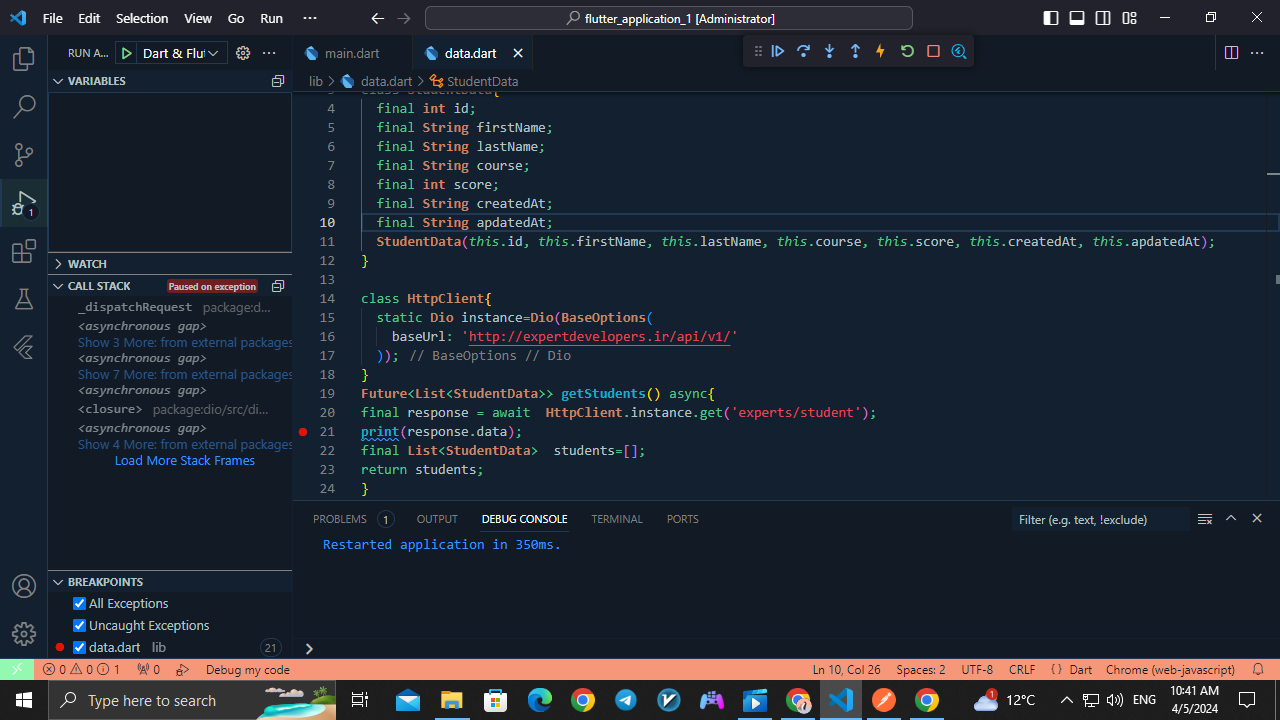This screenshot has height=720, width=1280.
Task: Click the command center search box
Action: tap(669, 18)
